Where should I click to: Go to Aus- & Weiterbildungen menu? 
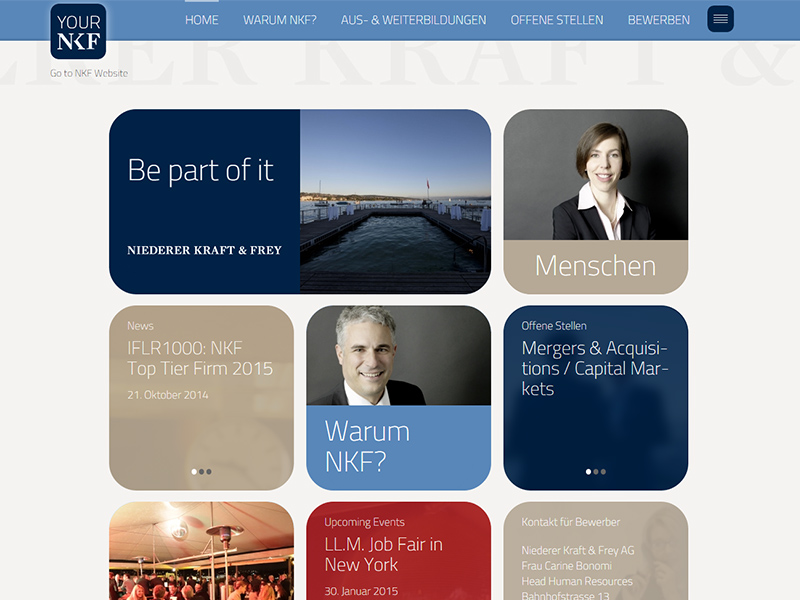[413, 20]
